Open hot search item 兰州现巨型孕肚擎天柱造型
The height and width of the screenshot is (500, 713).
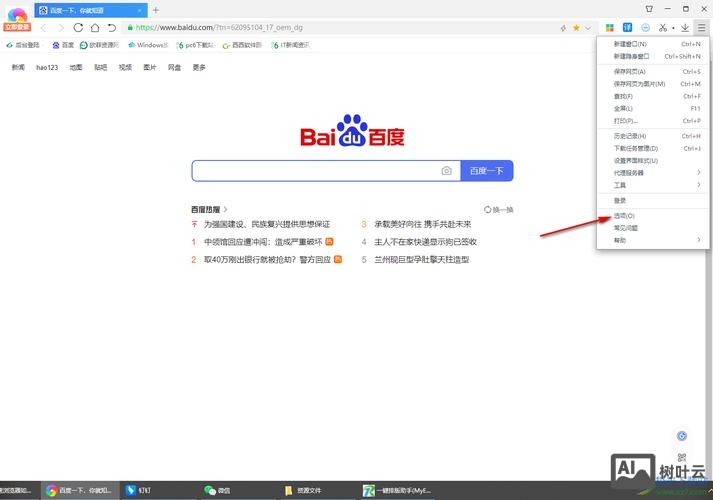[x=422, y=260]
